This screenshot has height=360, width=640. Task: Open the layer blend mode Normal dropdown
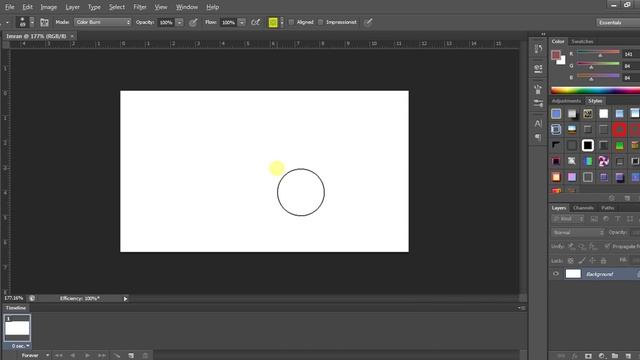578,233
